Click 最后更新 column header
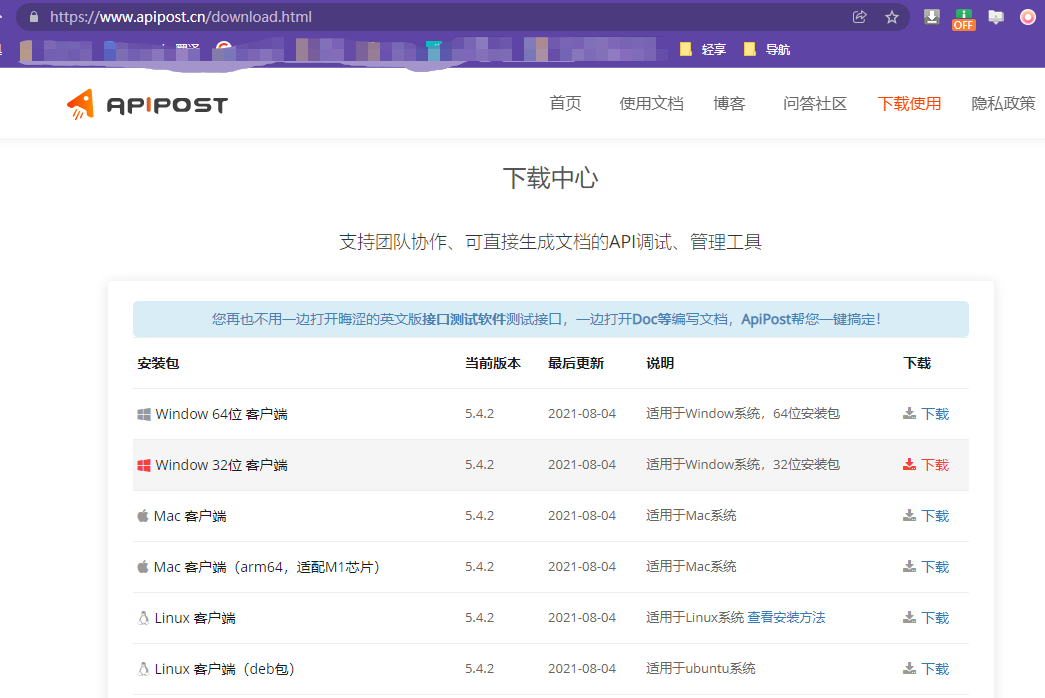Image resolution: width=1045 pixels, height=698 pixels. (576, 363)
